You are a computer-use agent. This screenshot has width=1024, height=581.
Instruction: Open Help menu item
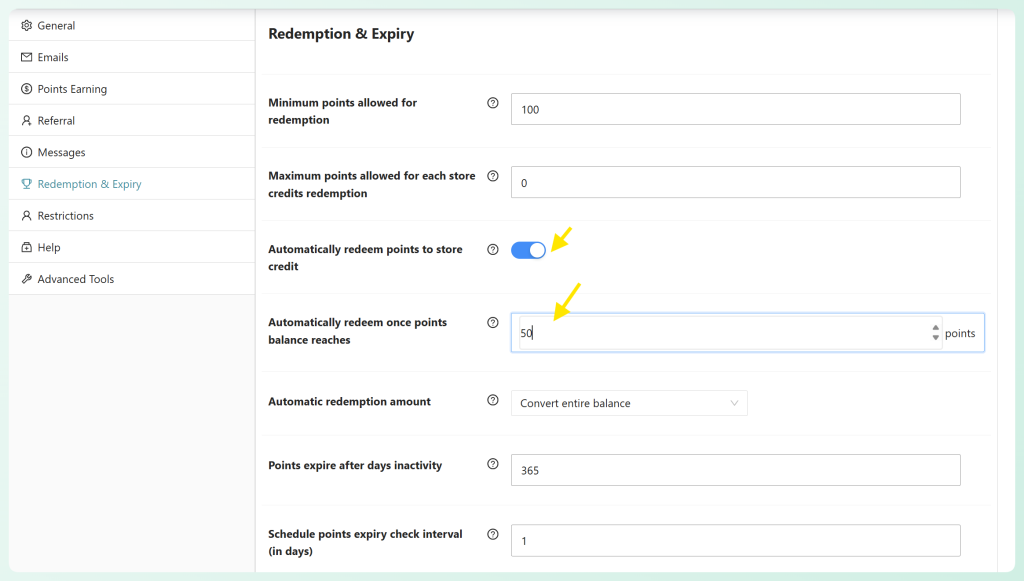tap(132, 247)
